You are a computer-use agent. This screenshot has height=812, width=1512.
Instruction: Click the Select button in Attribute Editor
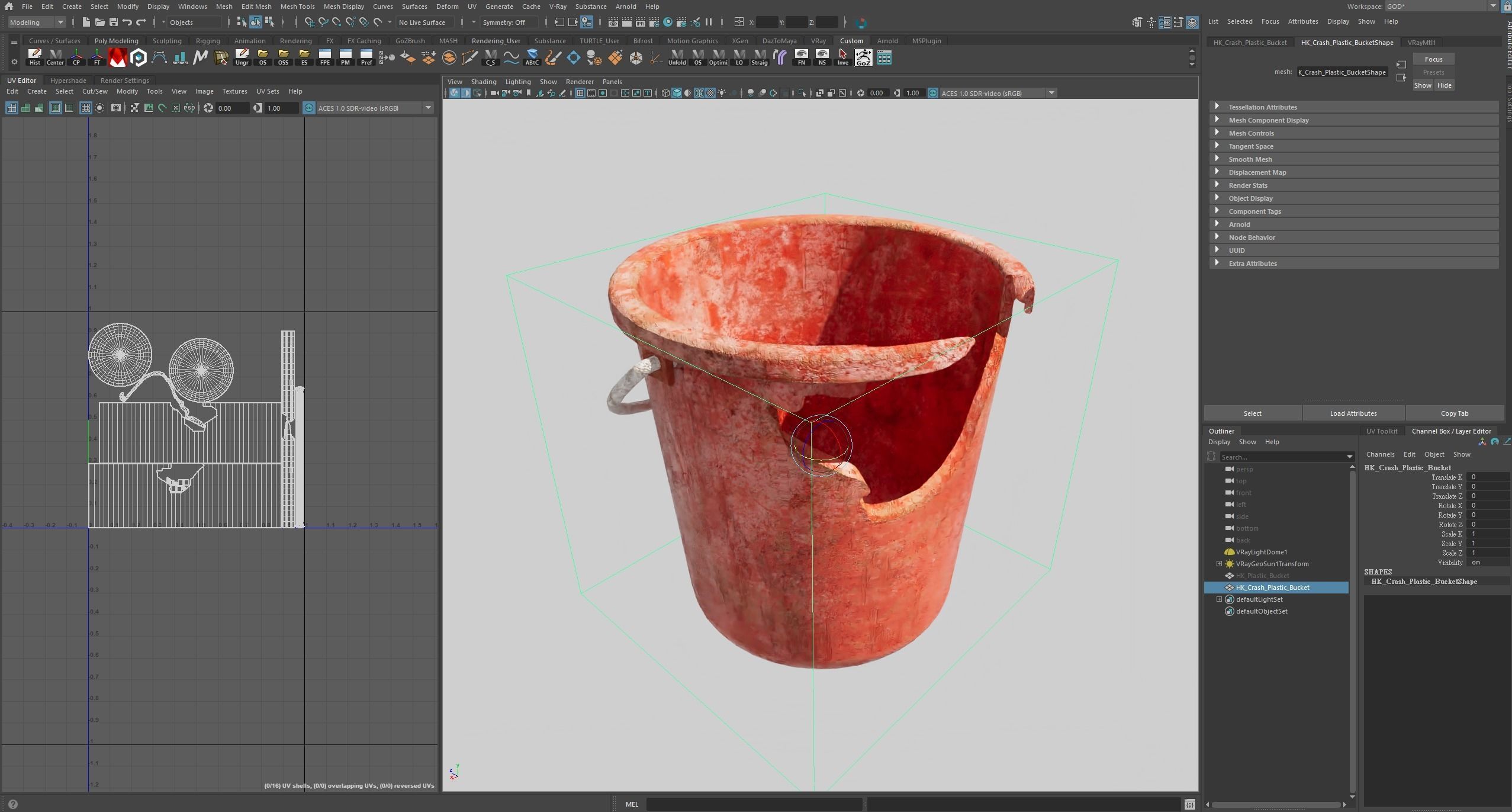(x=1252, y=413)
